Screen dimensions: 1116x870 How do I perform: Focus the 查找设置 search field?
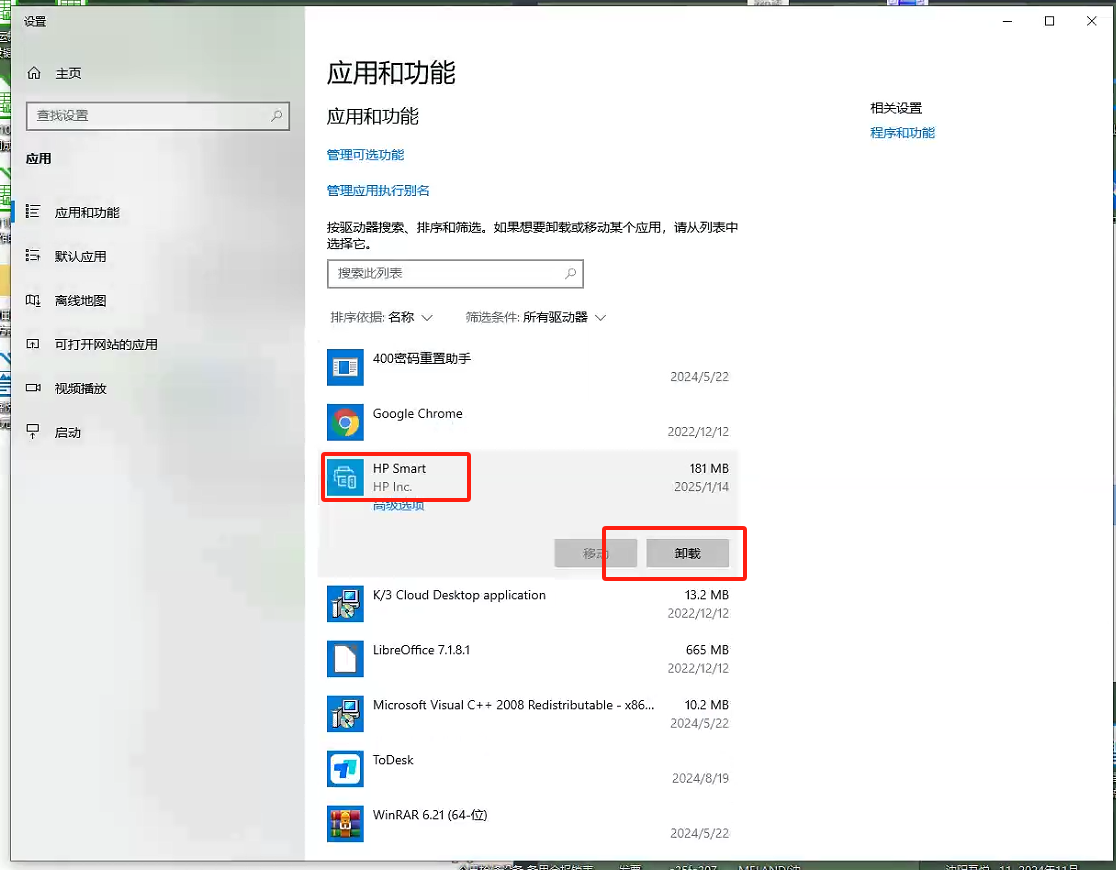tap(158, 116)
